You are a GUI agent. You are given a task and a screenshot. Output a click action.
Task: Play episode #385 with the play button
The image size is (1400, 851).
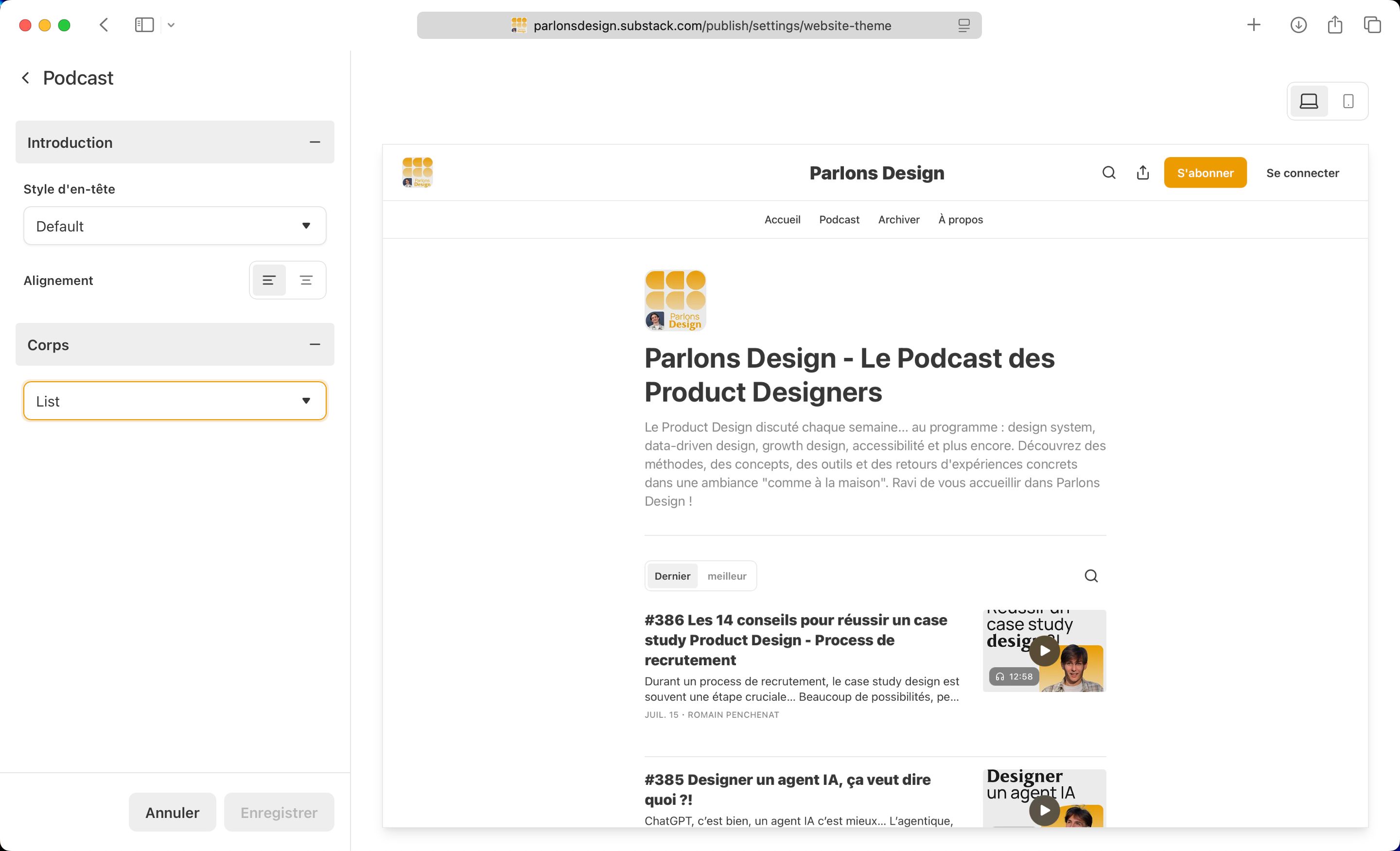click(1044, 811)
